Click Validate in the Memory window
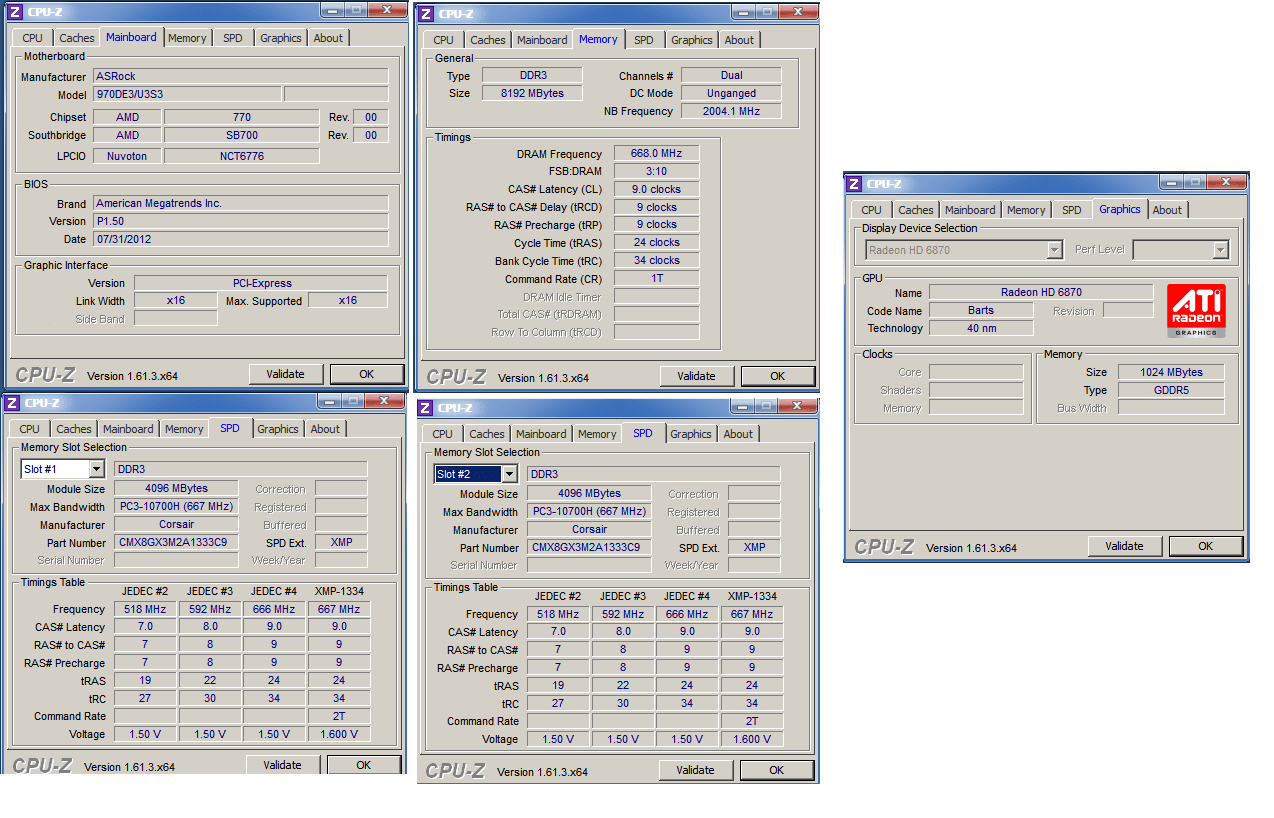The image size is (1274, 818). coord(697,376)
